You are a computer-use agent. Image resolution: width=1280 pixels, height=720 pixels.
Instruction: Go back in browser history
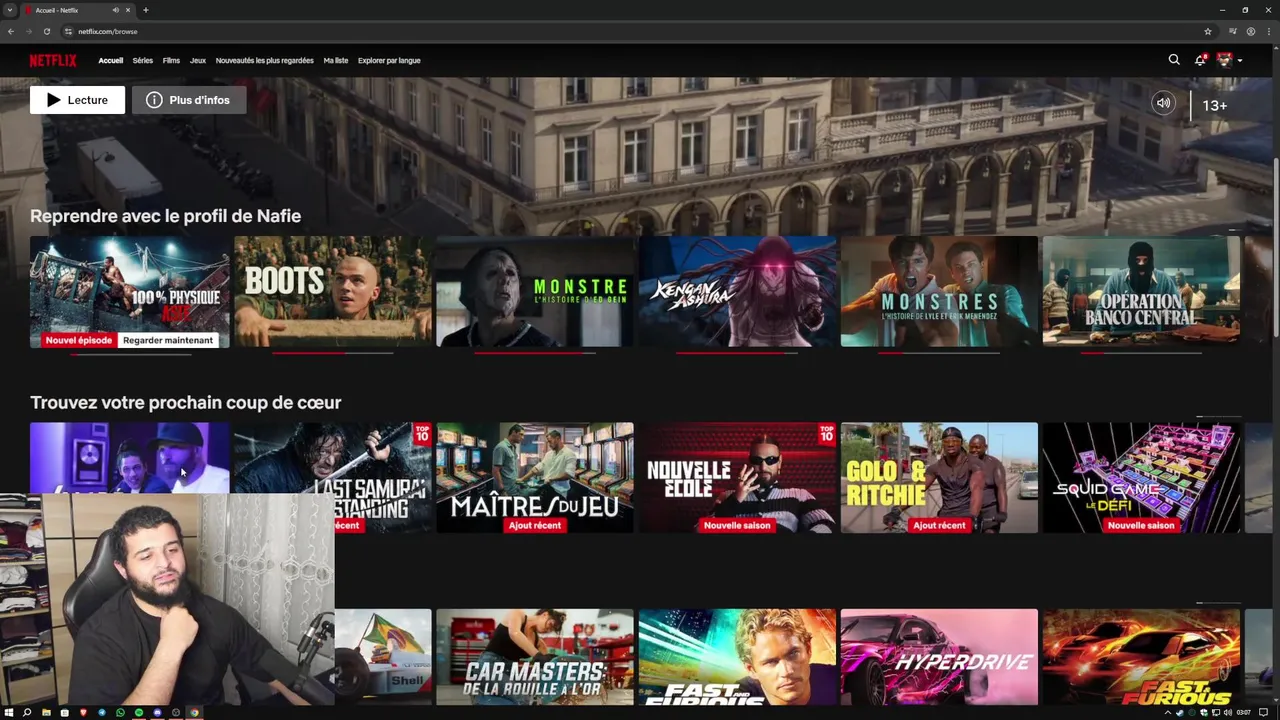tap(11, 31)
